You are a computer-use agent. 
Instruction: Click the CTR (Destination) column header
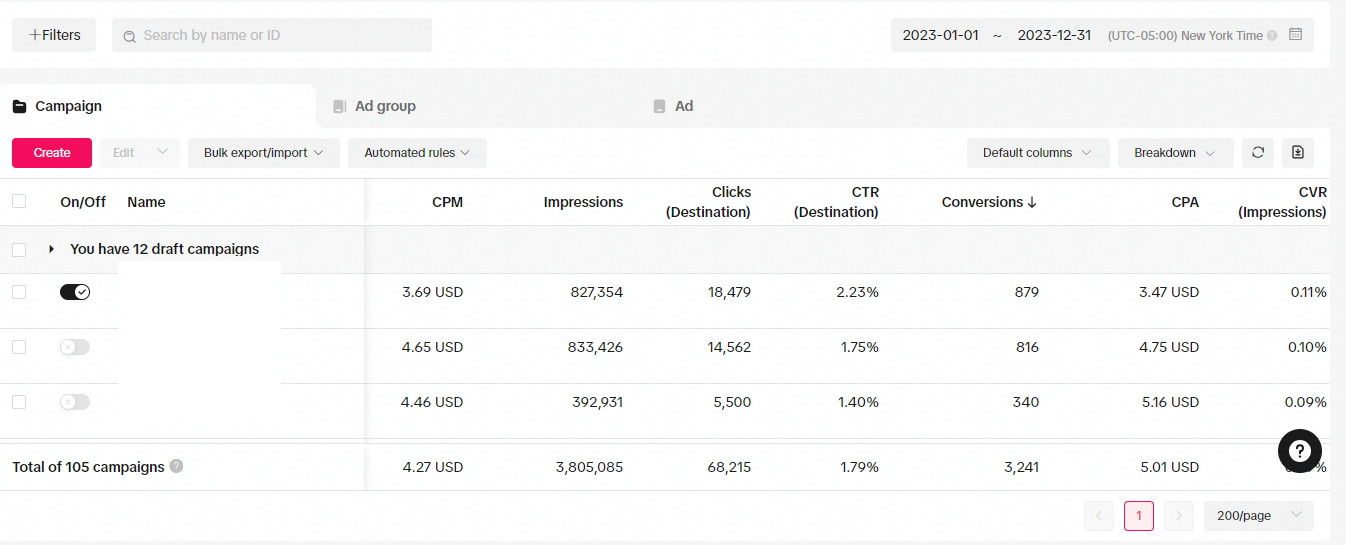click(836, 202)
